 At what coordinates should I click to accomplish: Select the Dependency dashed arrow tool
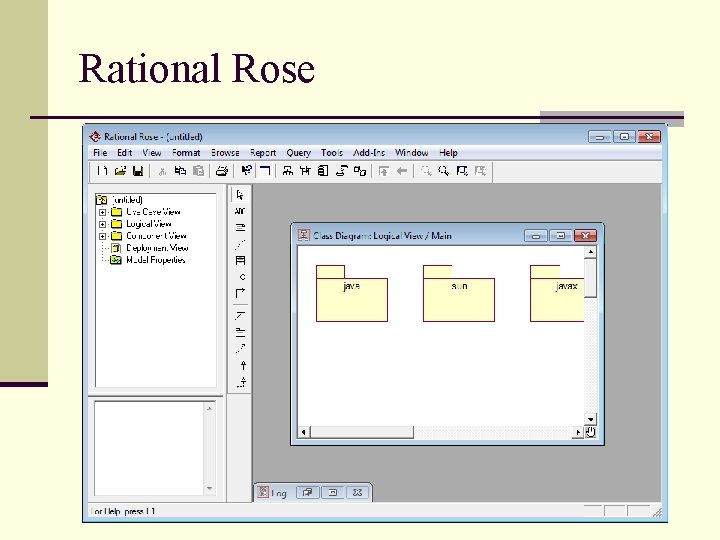point(240,349)
